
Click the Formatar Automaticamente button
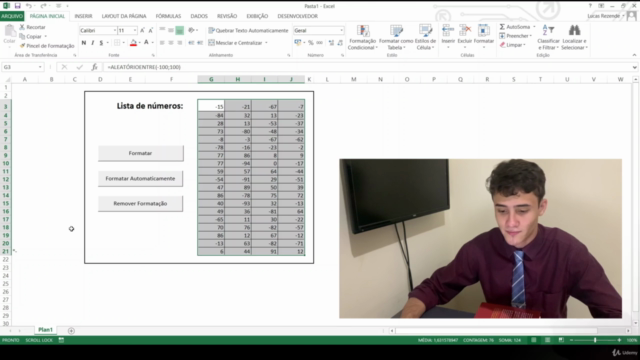(x=140, y=178)
